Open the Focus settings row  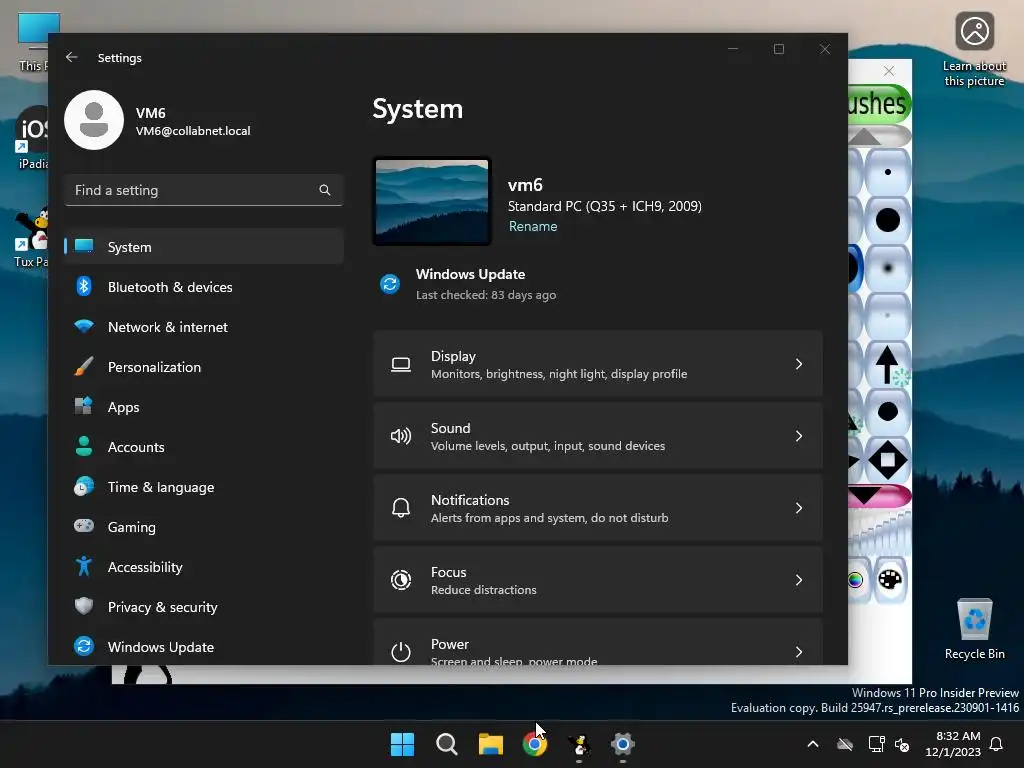click(x=598, y=579)
